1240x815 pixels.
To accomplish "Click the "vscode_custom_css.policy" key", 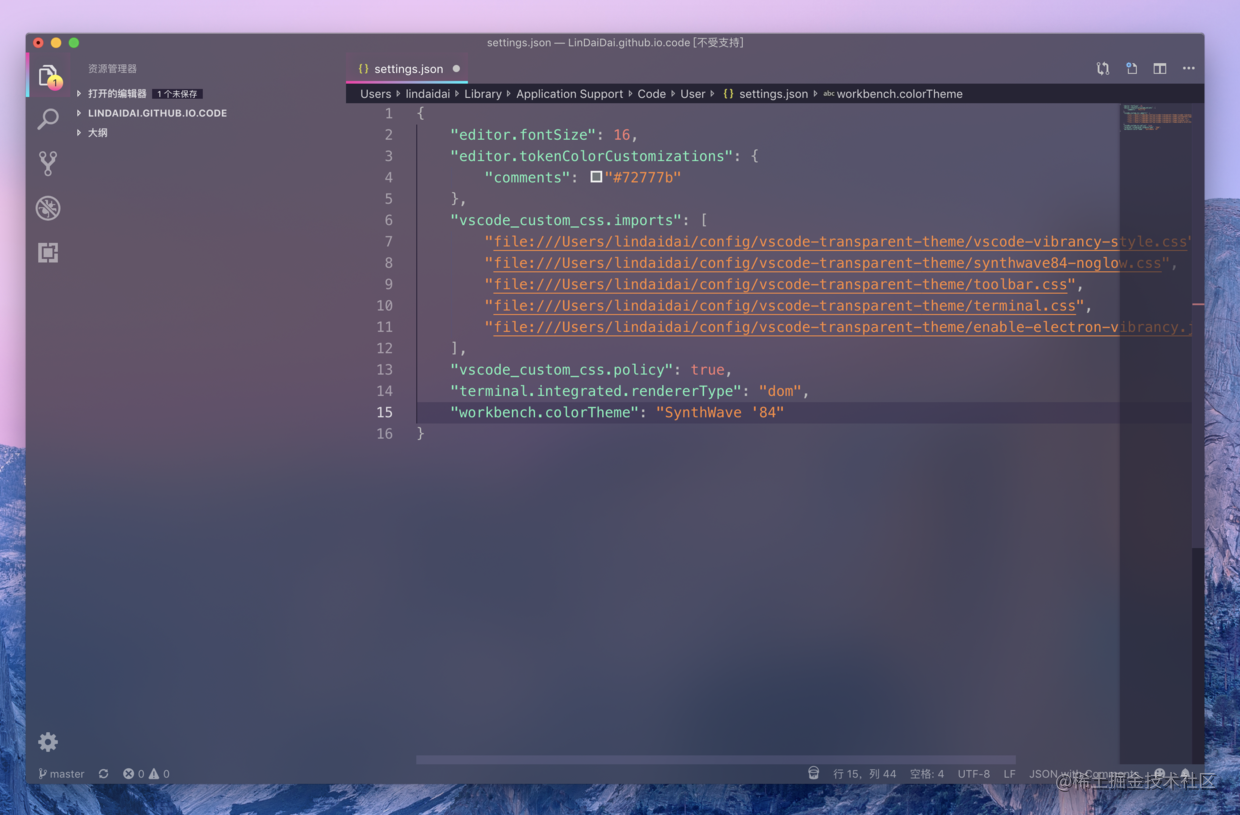I will 562,370.
